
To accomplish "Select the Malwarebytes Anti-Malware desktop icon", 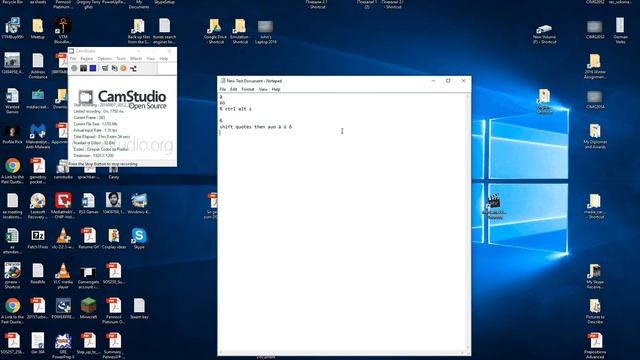I will [x=38, y=136].
